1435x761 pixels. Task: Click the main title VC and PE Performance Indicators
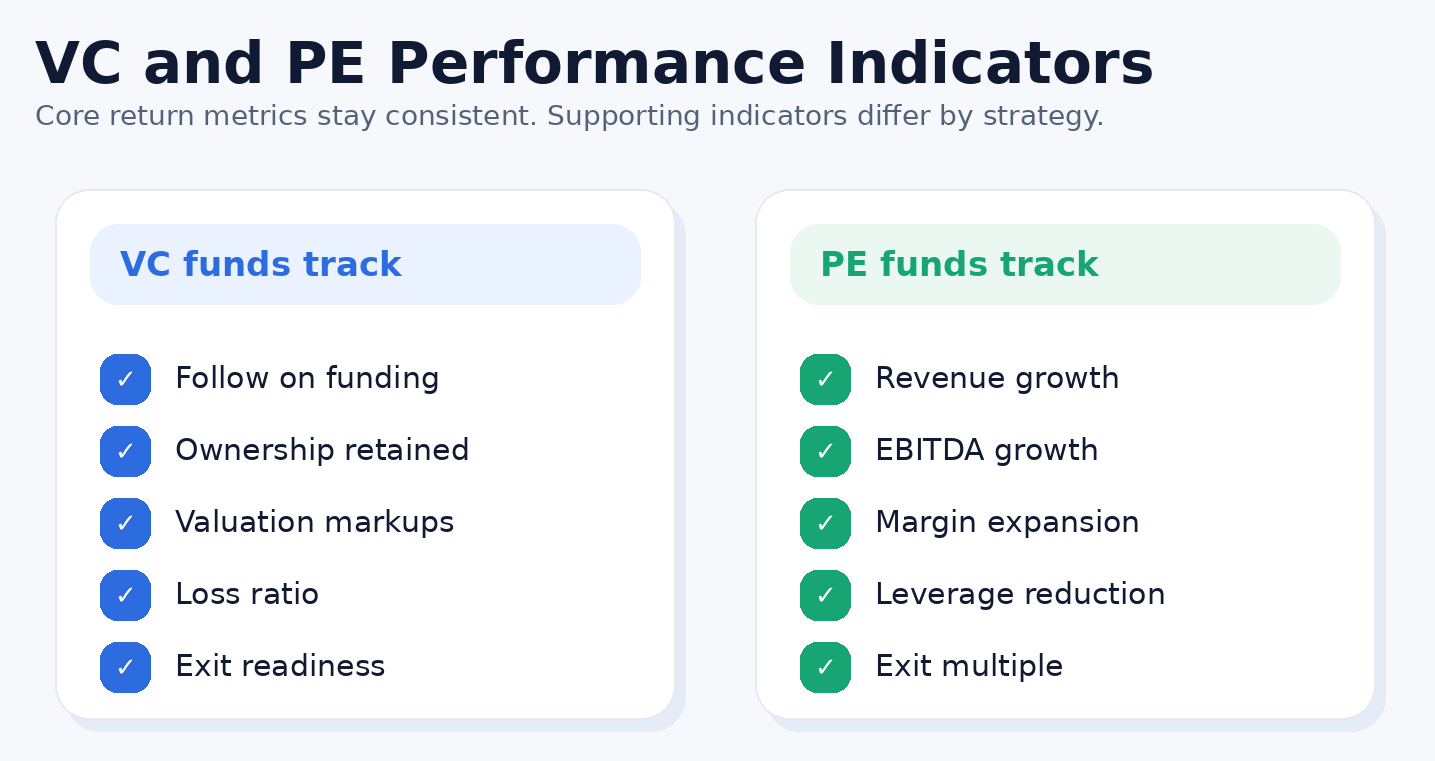click(594, 65)
